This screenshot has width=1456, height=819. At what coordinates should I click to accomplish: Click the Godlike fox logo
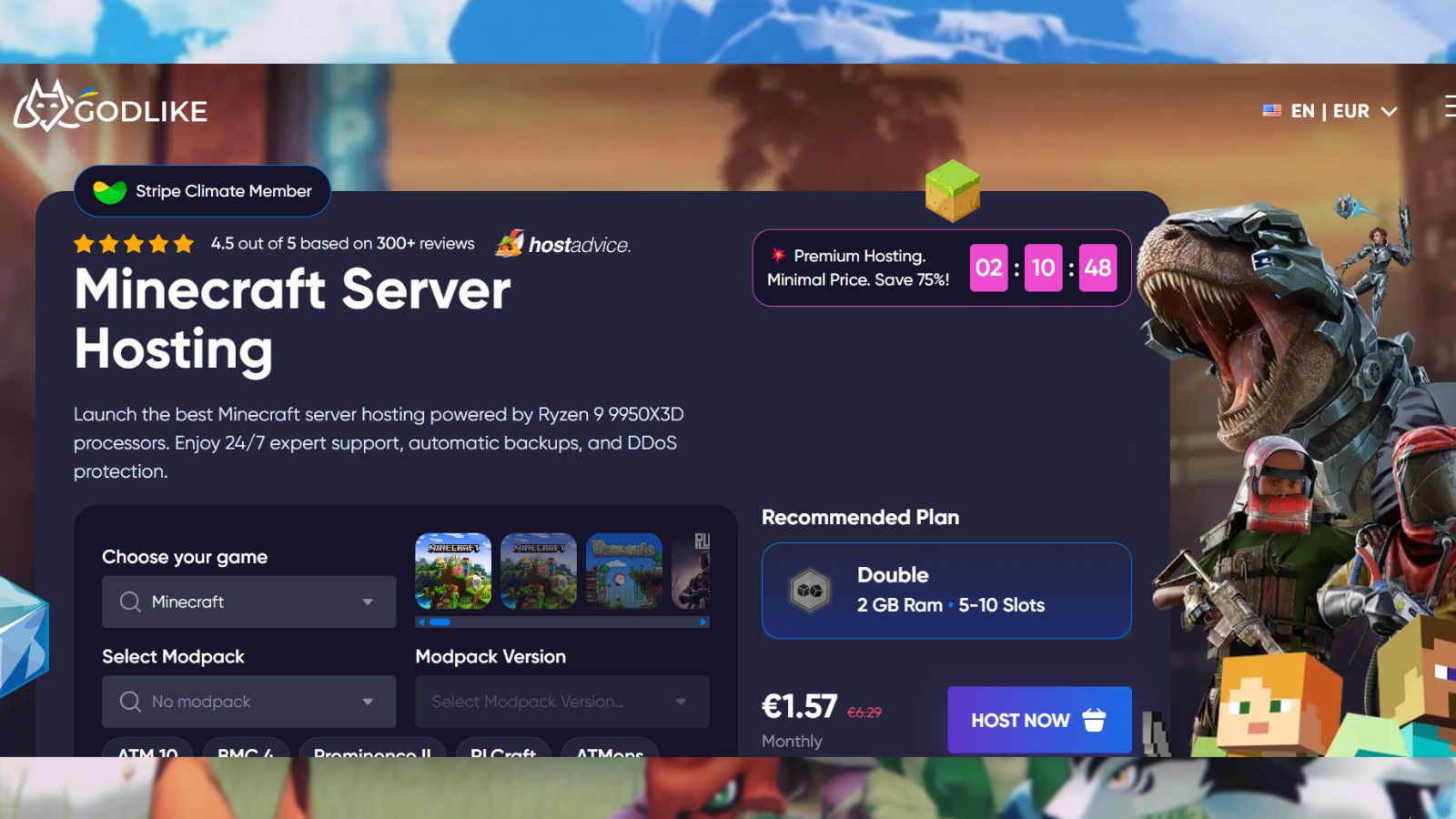pyautogui.click(x=111, y=106)
